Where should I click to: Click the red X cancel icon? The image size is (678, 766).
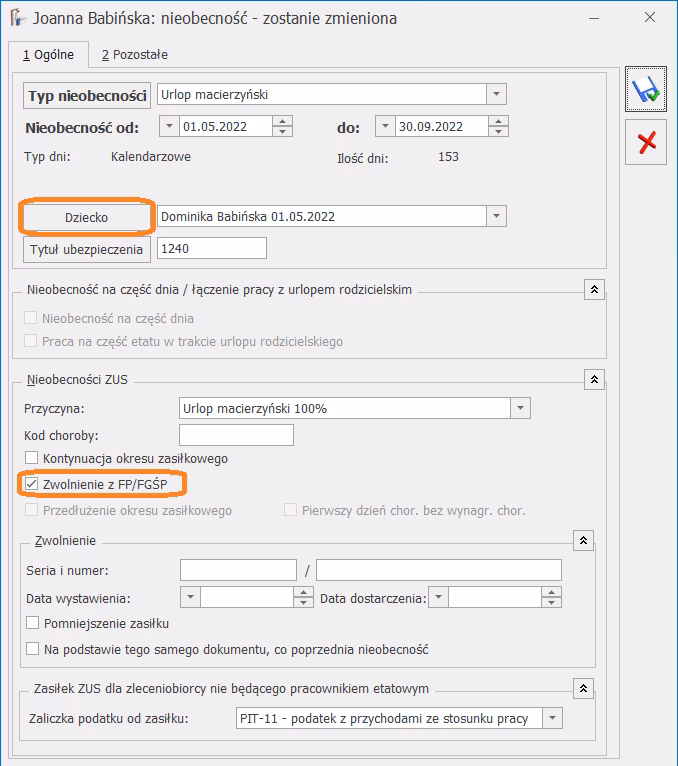click(x=646, y=142)
